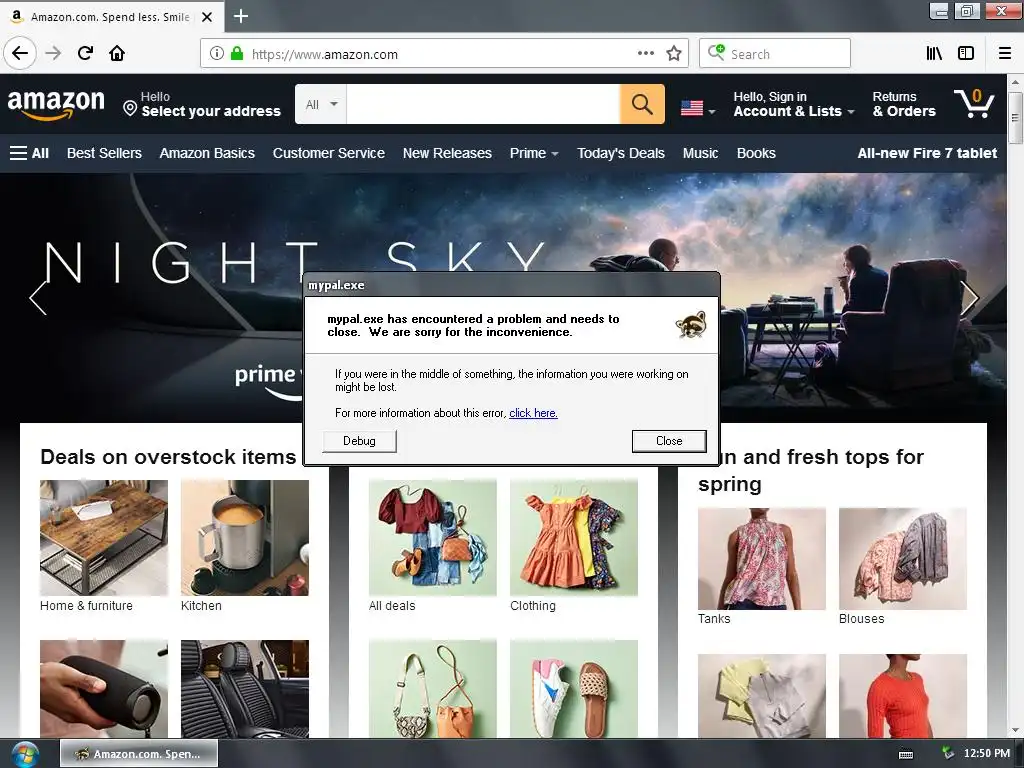Open New Releases nav item

click(x=447, y=153)
